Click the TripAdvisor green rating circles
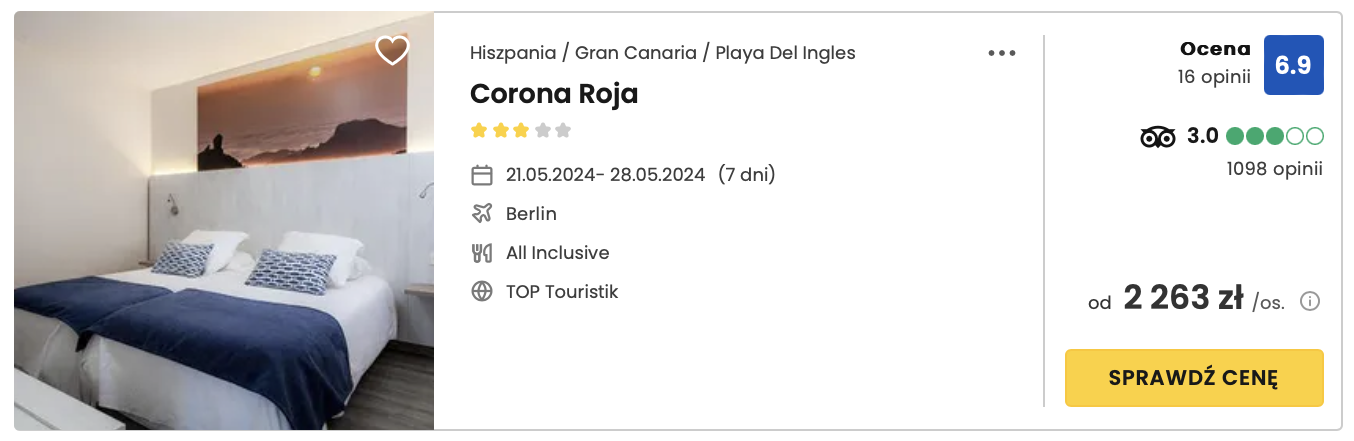This screenshot has height=441, width=1354. (1274, 137)
